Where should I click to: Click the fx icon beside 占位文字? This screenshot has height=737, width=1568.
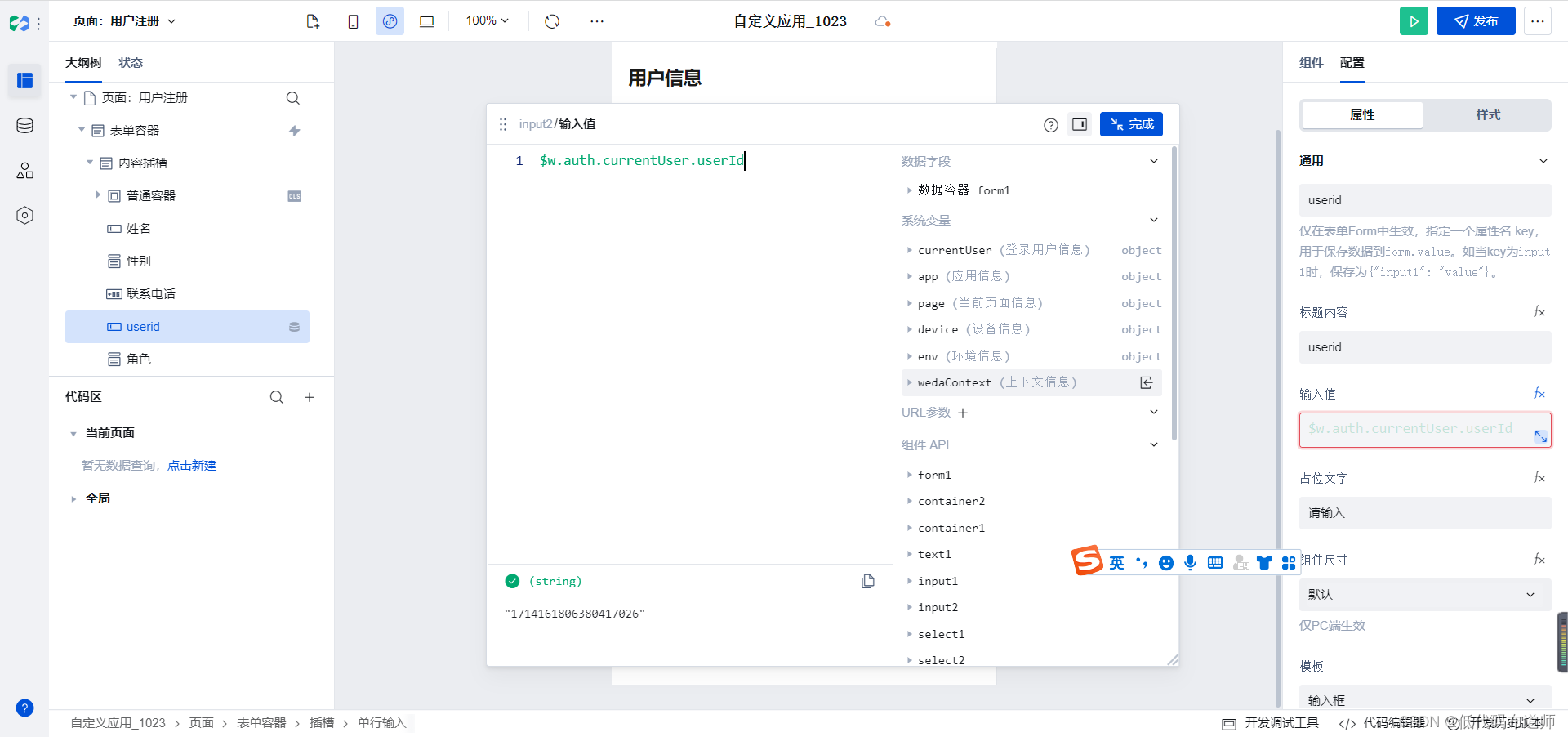(x=1539, y=478)
